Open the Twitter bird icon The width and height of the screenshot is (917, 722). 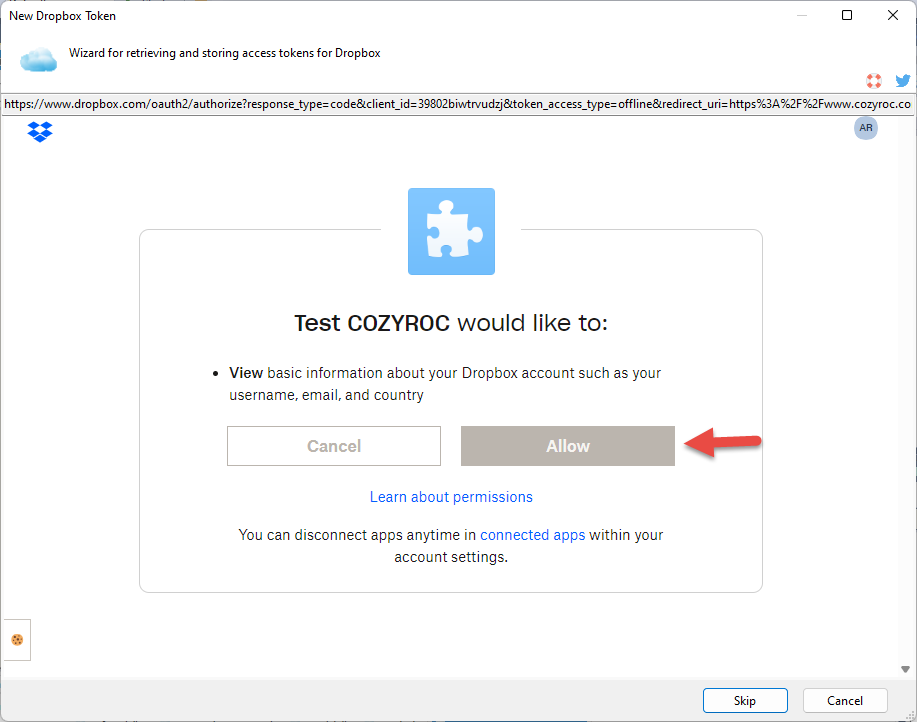tap(902, 81)
